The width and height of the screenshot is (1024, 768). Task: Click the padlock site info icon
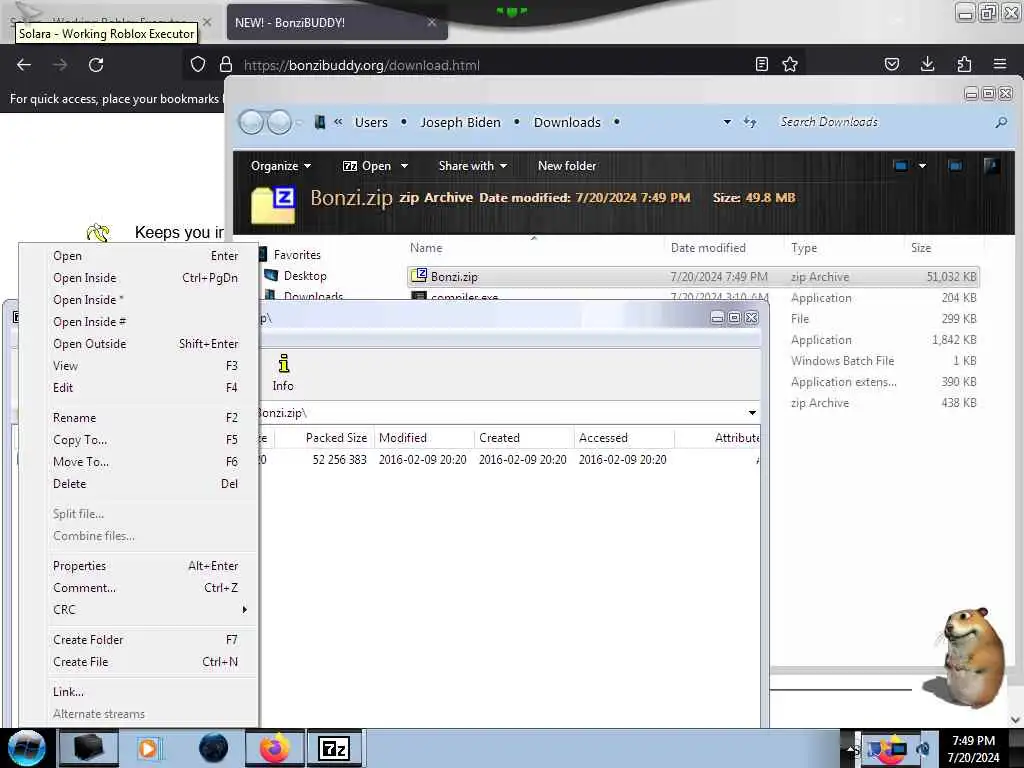[226, 64]
